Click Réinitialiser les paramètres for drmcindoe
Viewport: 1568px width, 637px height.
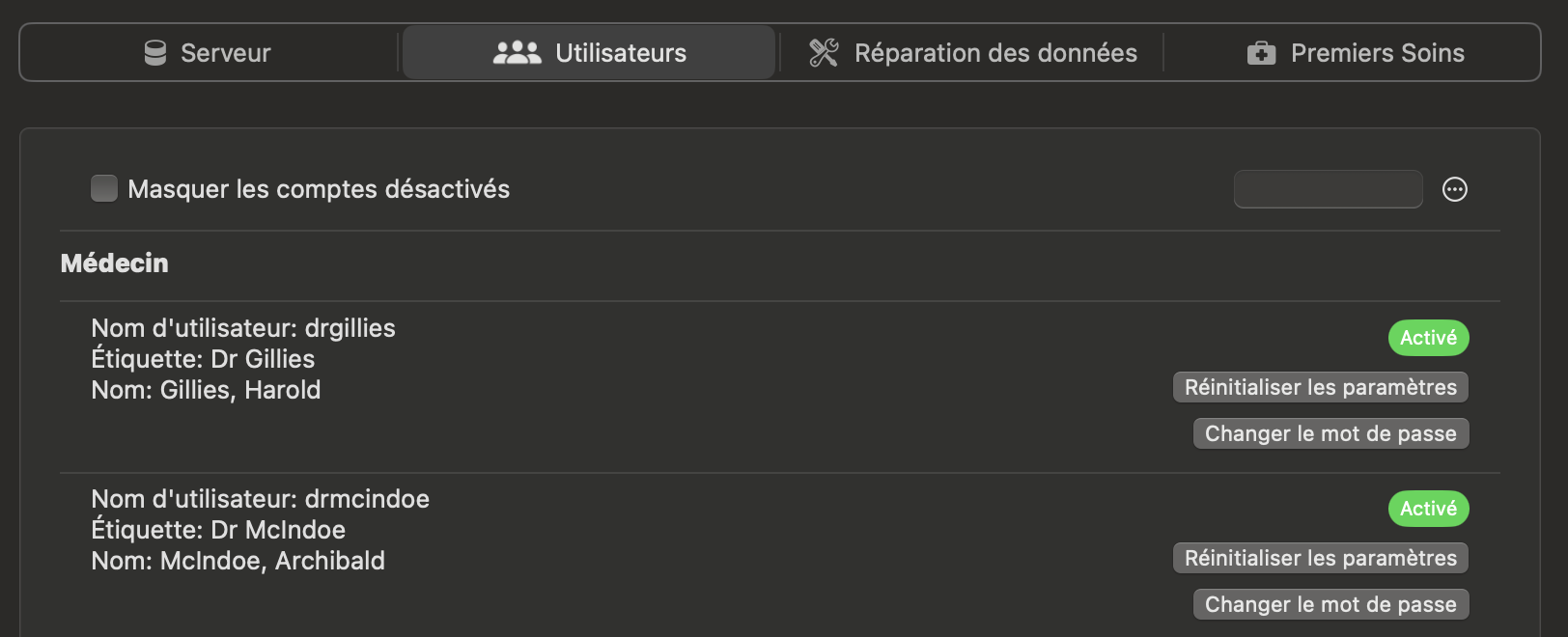pyautogui.click(x=1321, y=558)
